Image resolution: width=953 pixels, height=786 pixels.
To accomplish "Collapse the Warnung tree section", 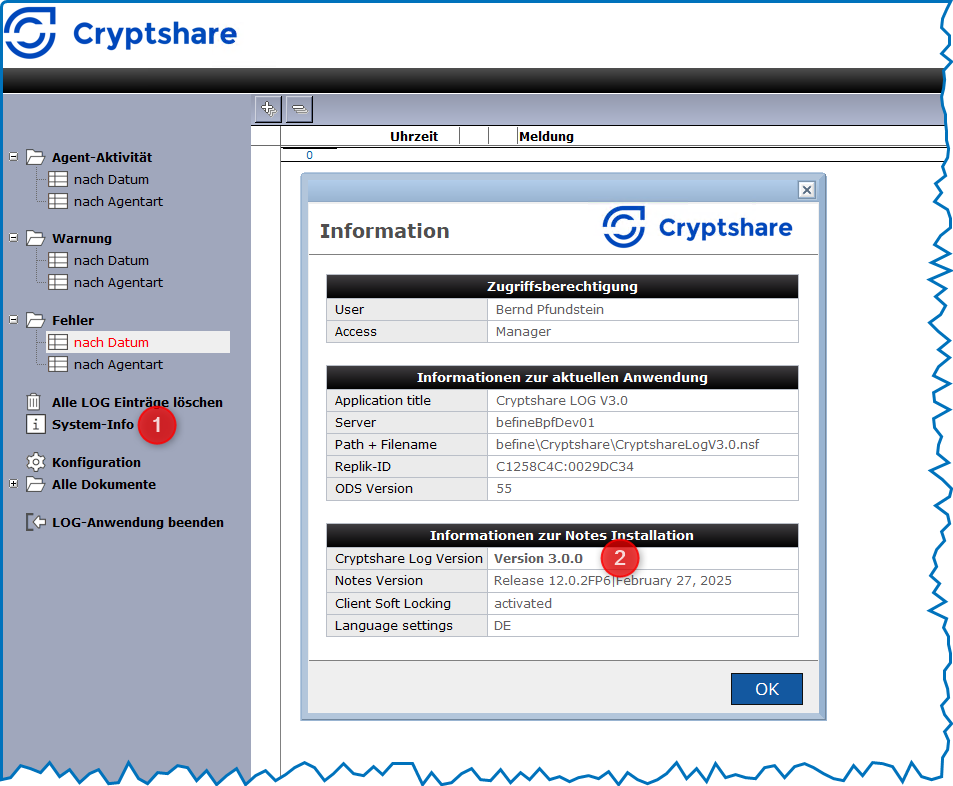I will pyautogui.click(x=13, y=238).
